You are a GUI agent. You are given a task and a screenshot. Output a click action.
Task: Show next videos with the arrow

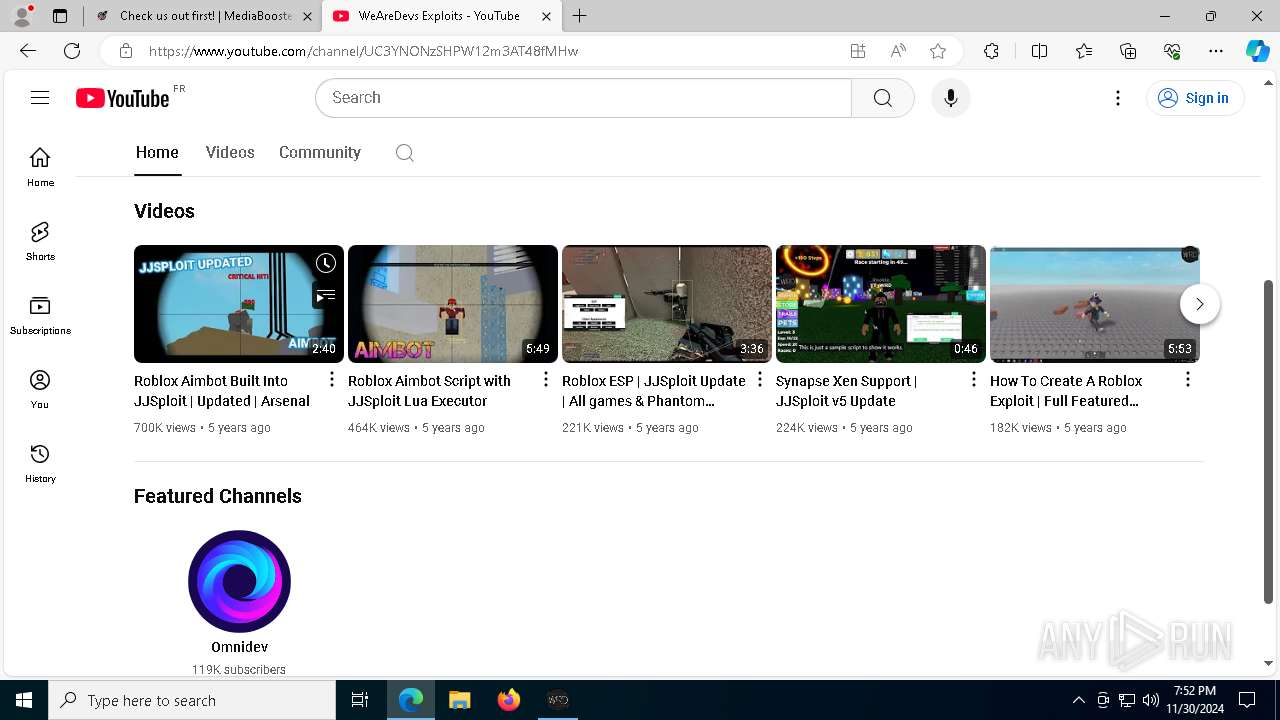tap(1199, 304)
